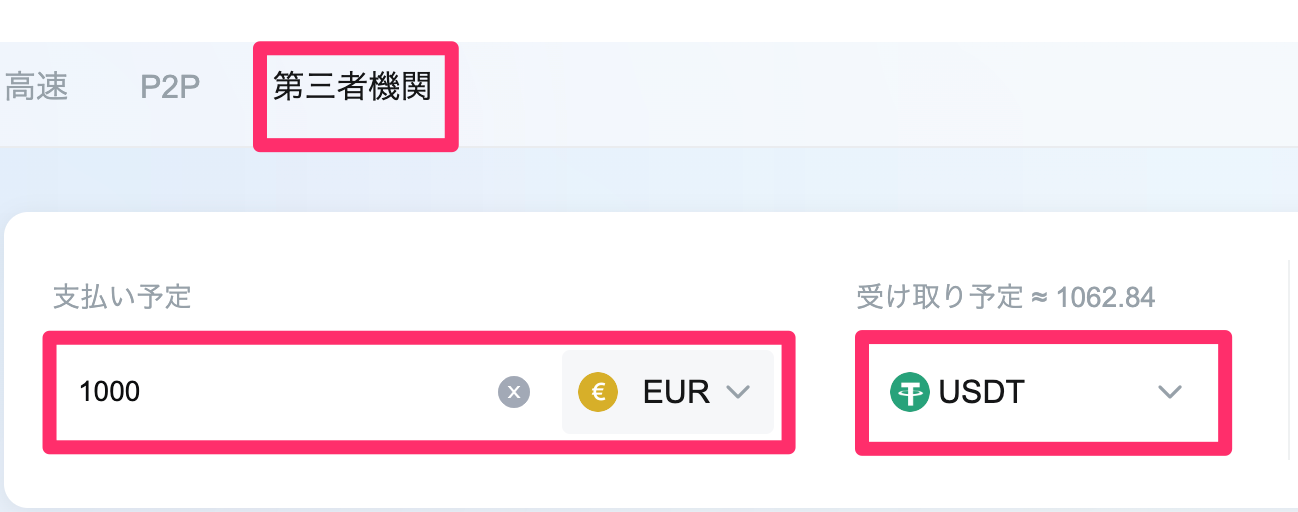The height and width of the screenshot is (512, 1298).
Task: Expand the USDT selector chevron arrow
Action: coord(1170,392)
